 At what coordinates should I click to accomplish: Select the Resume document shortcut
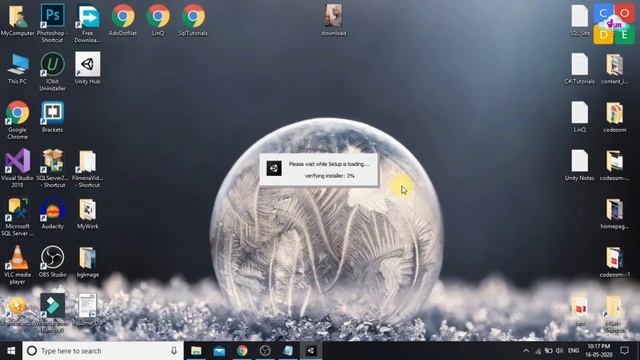87,310
